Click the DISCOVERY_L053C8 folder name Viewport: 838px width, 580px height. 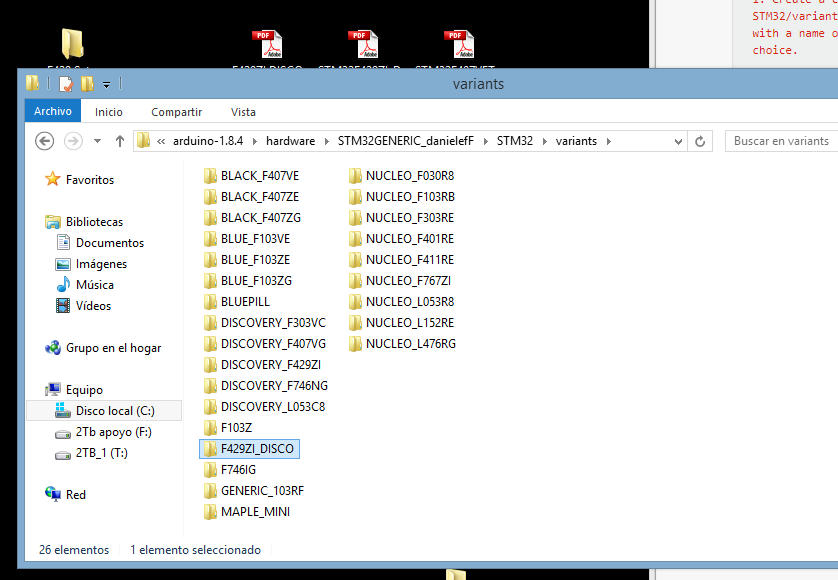point(273,407)
